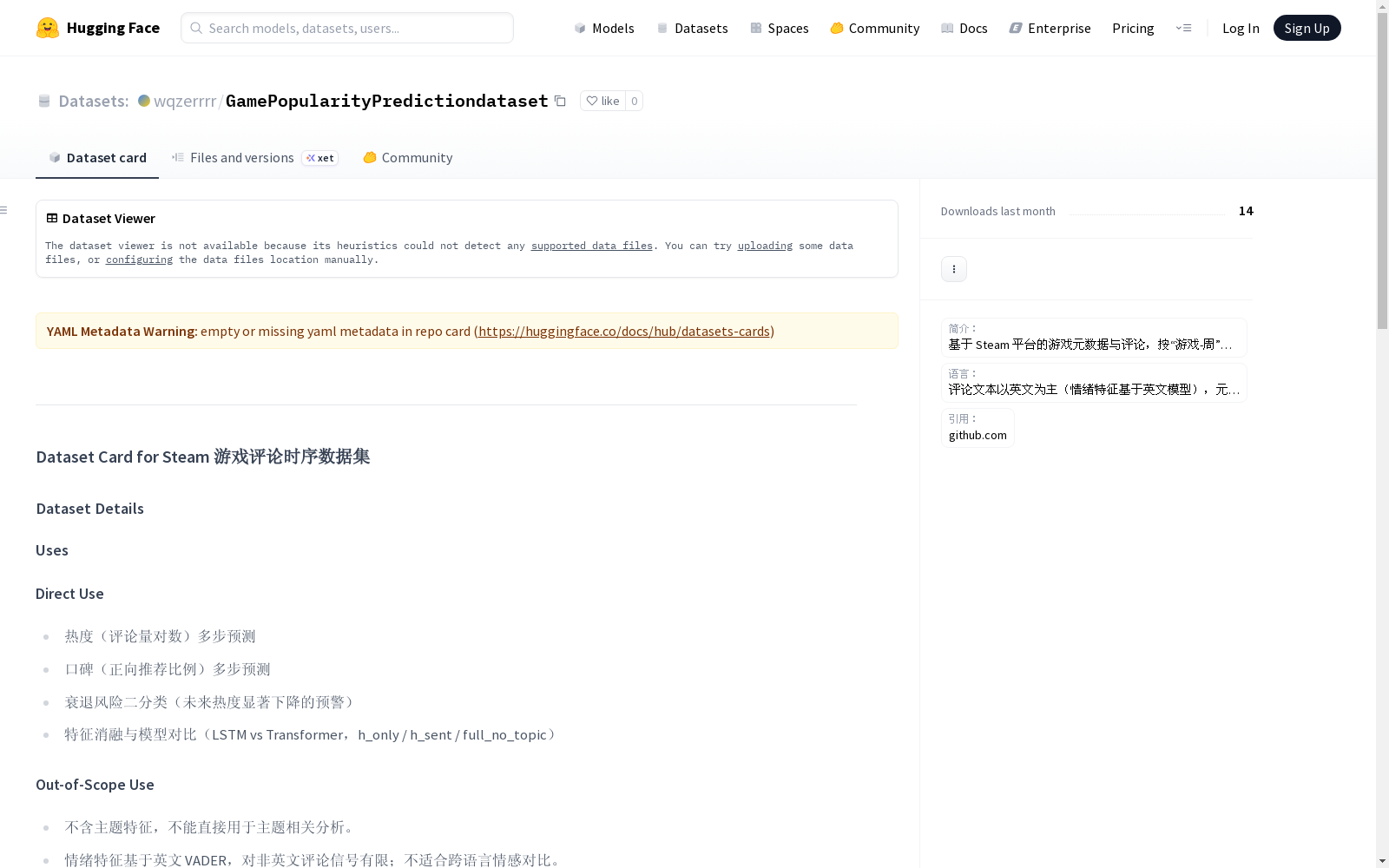Screen dimensions: 1389x868
Task: Click the search magnifier icon
Action: (196, 28)
